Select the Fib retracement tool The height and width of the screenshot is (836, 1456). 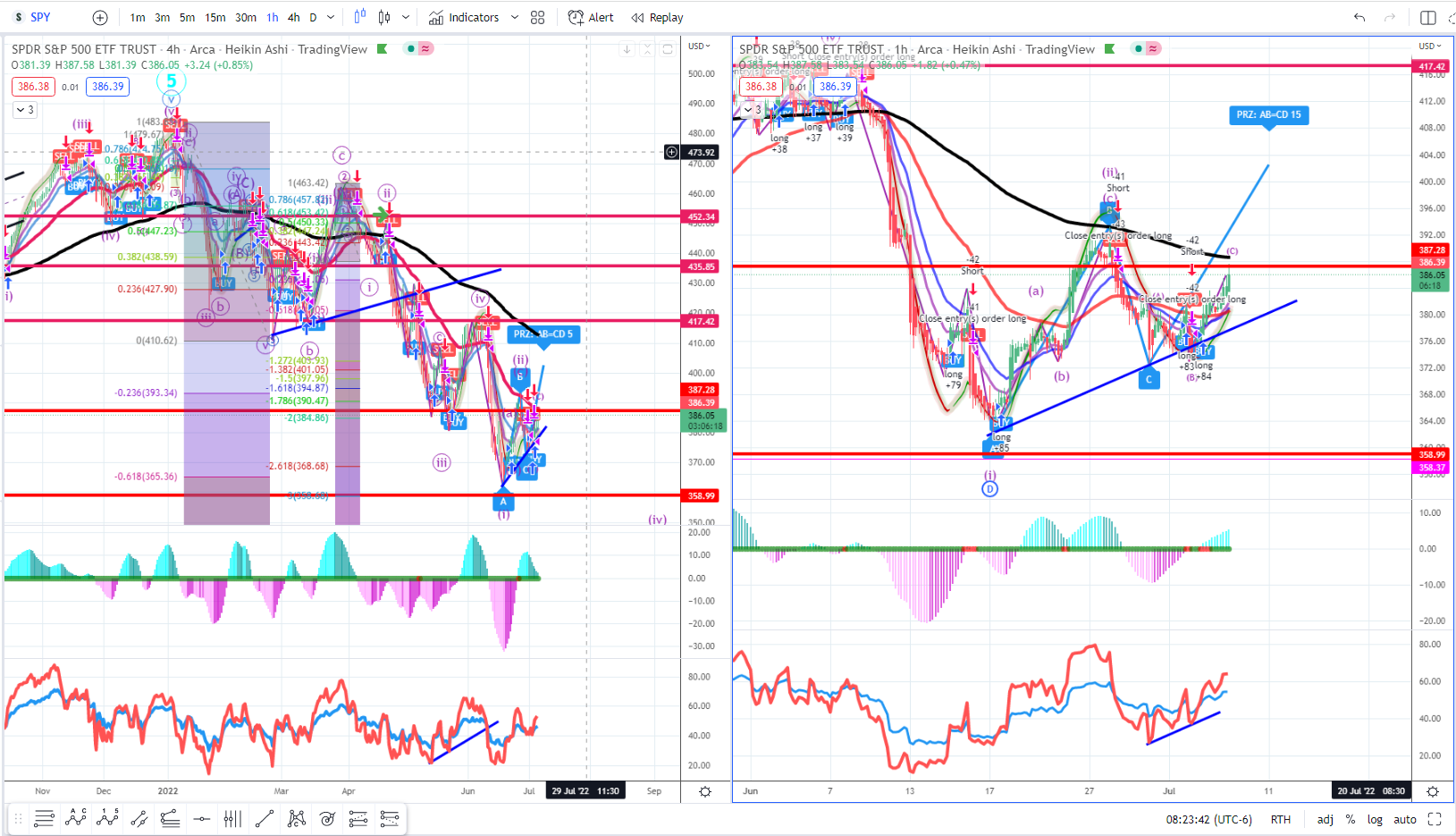click(x=358, y=818)
